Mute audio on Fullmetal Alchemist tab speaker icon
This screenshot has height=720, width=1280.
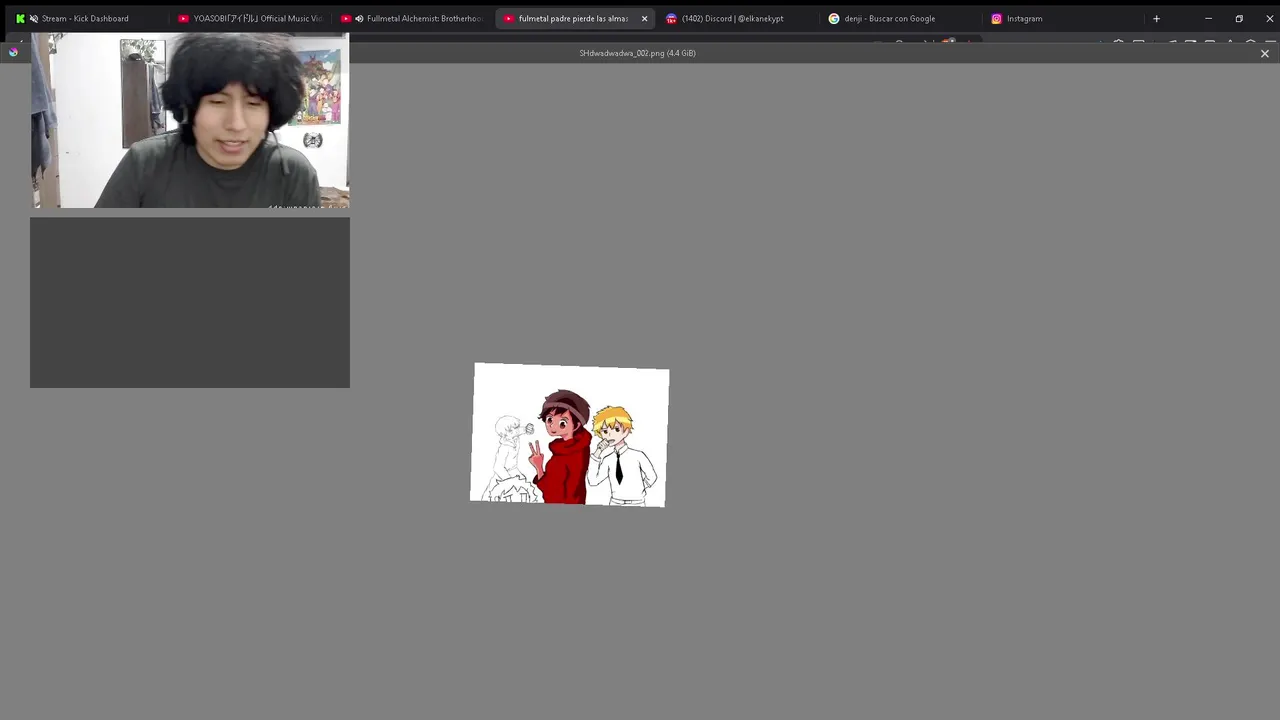(359, 18)
